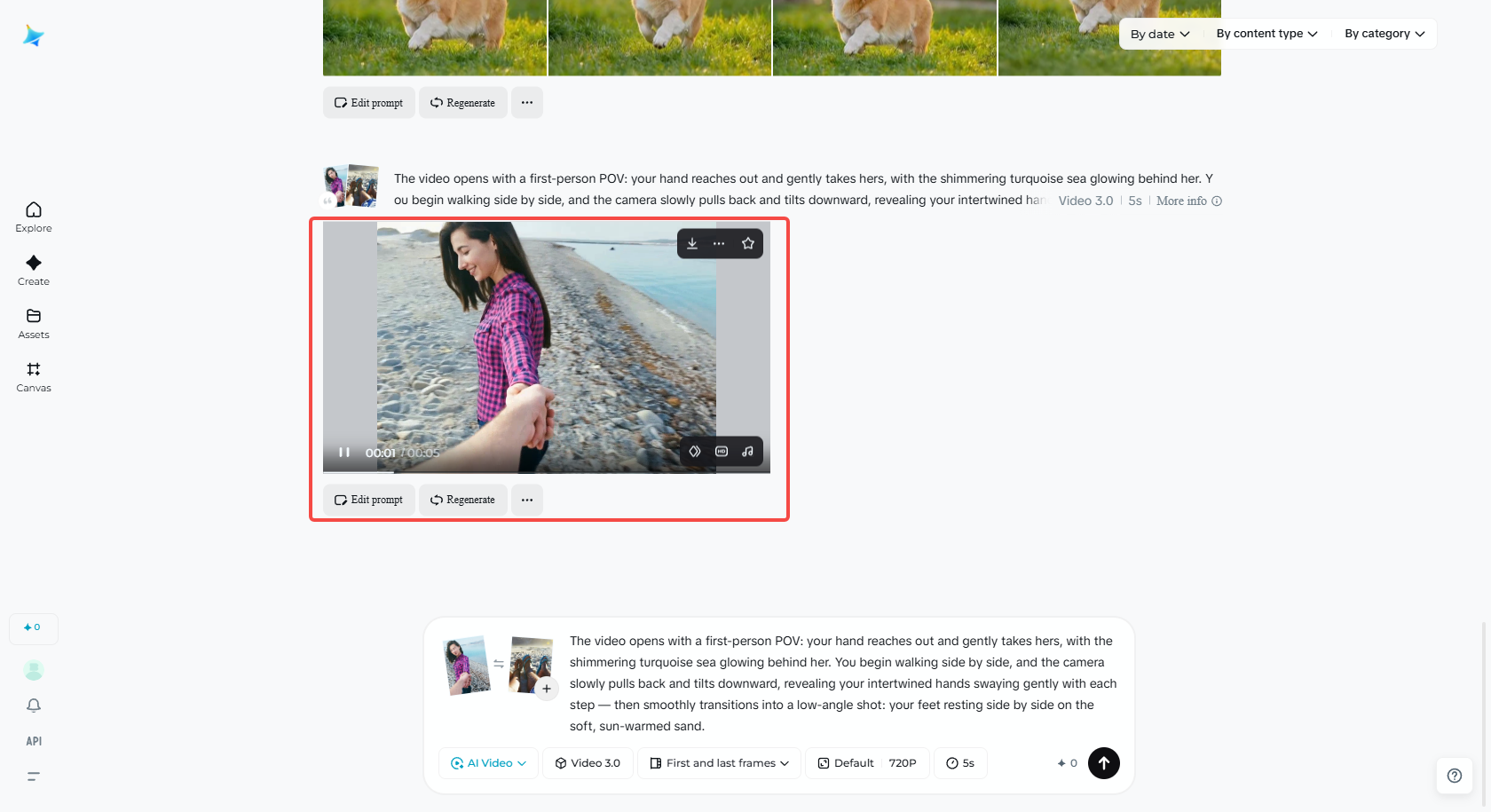Open the Canvas workspace
This screenshot has height=812, width=1491.
[x=34, y=376]
